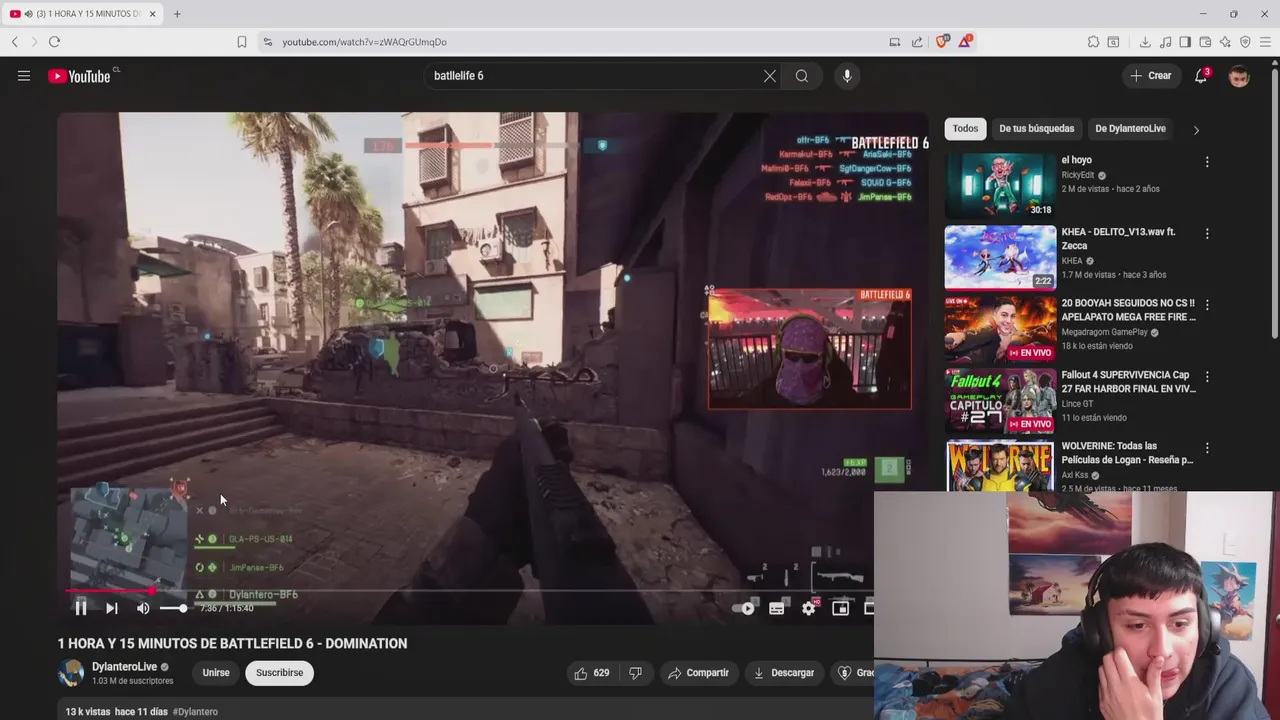Screen dimensions: 1280x720
Task: Open options for el hoyo video
Action: pos(1207,162)
